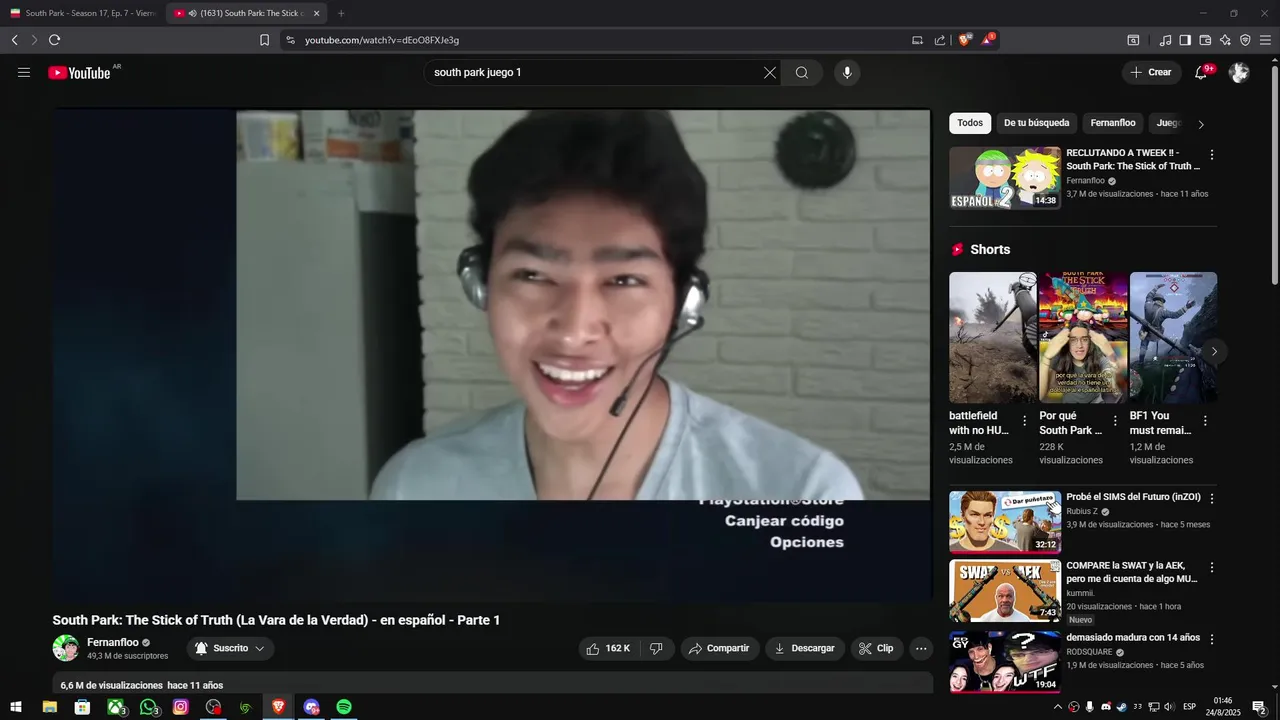The image size is (1280, 720).
Task: Toggle the browser sidebar panel
Action: pos(1185,40)
